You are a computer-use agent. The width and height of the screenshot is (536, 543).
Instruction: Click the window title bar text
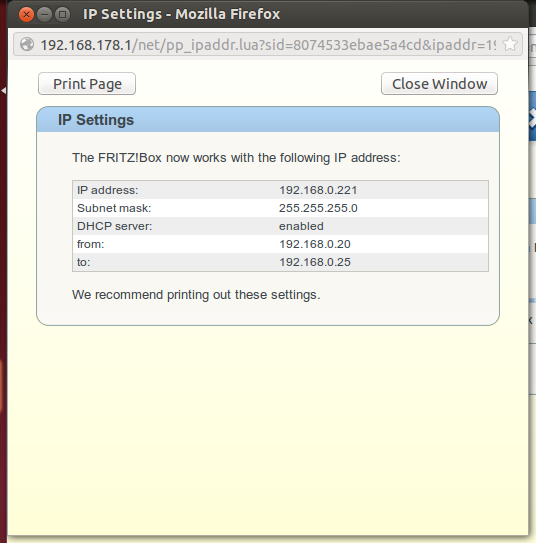(181, 15)
